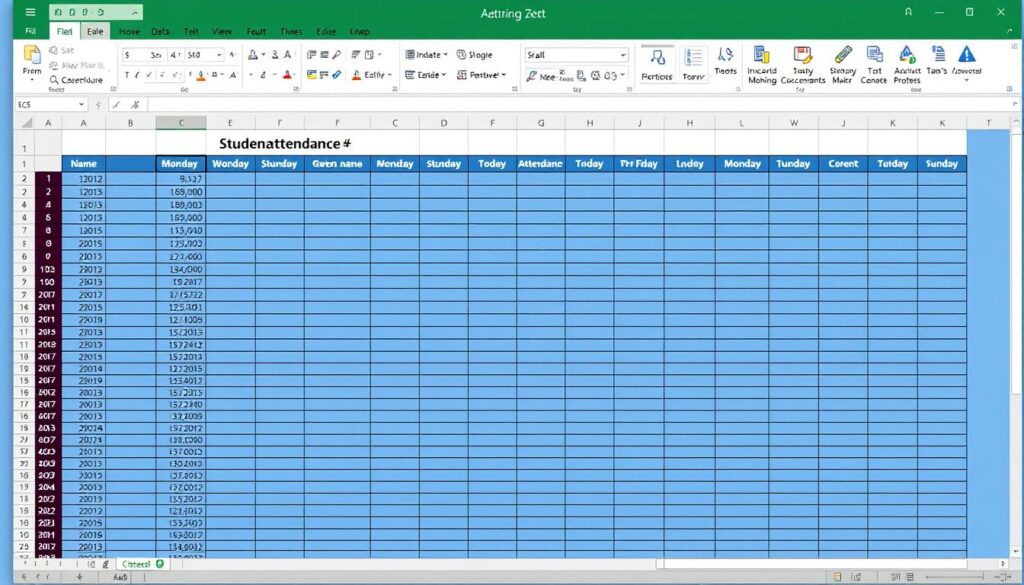1024x585 pixels.
Task: Click the Stogie ribbon button
Action: click(474, 55)
